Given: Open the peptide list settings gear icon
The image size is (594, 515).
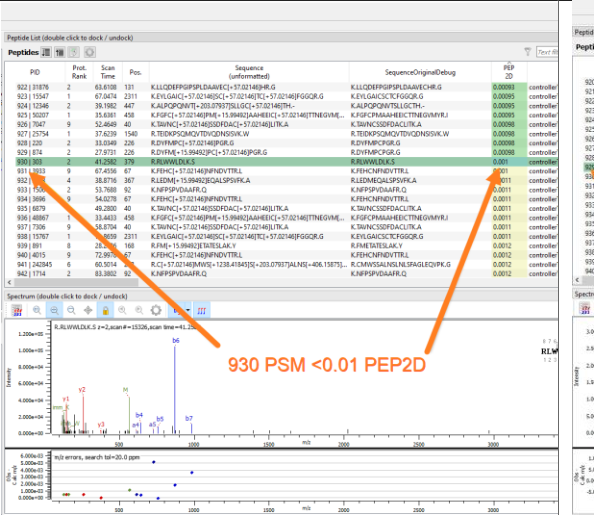Looking at the screenshot, I should click(90, 52).
